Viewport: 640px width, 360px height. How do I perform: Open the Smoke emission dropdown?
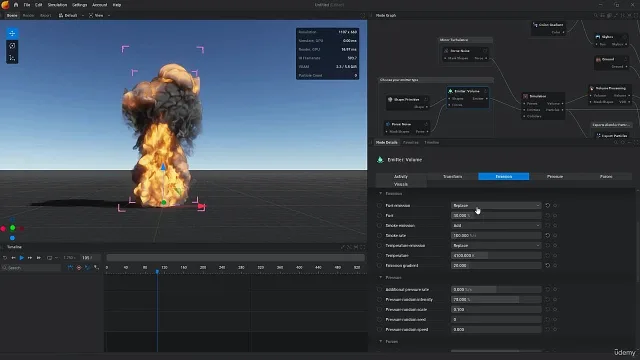(x=496, y=225)
